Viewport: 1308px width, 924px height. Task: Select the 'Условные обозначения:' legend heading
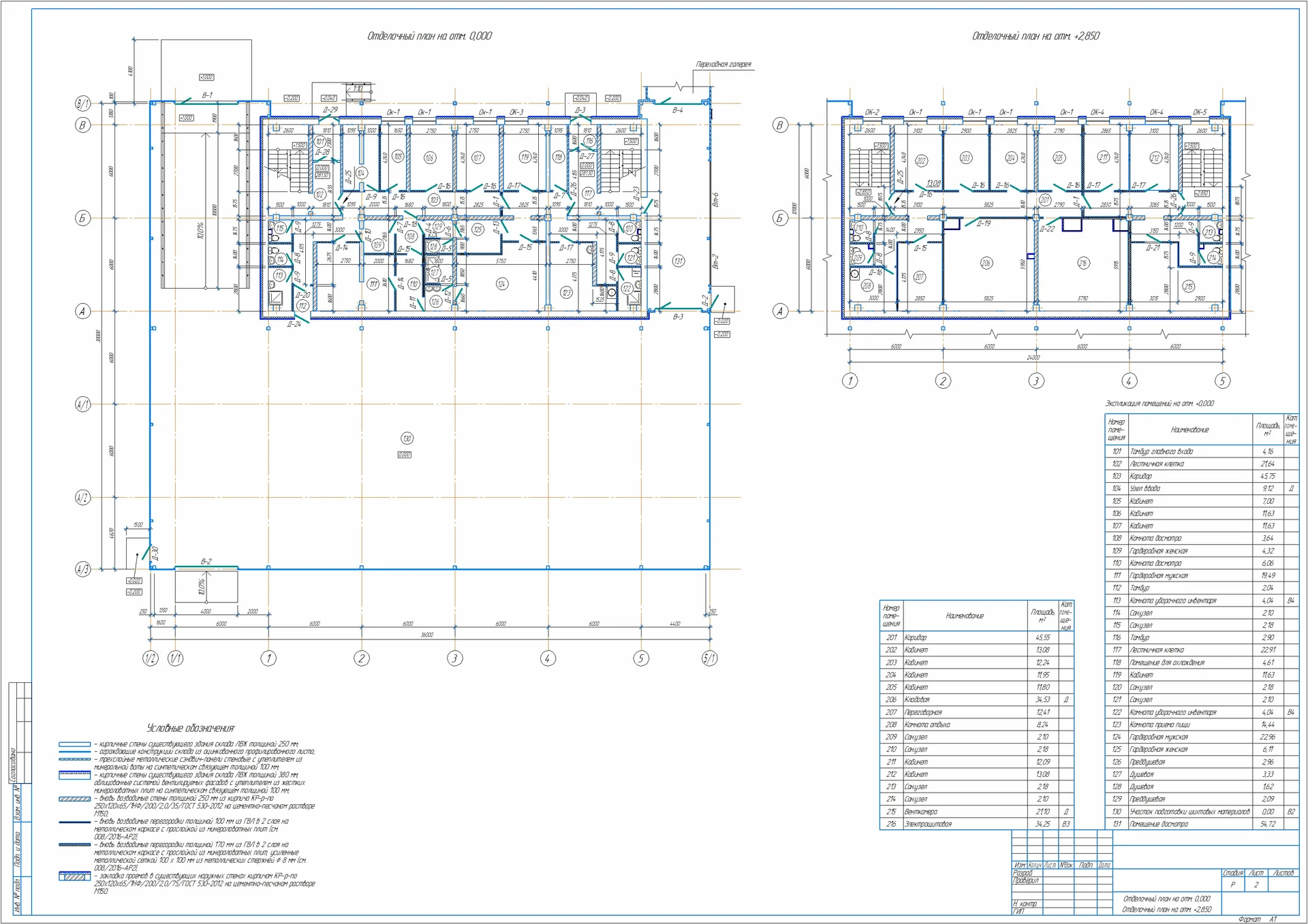(x=191, y=729)
